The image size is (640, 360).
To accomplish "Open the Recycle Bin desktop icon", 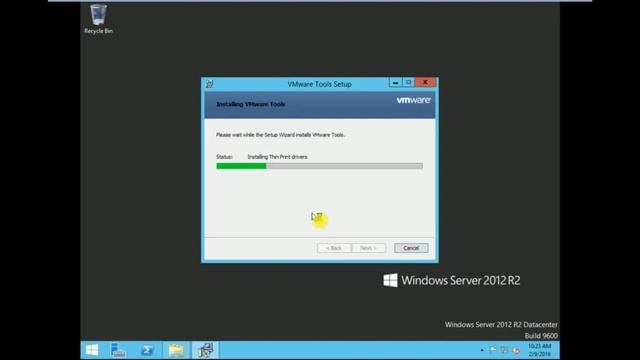I will pos(98,19).
